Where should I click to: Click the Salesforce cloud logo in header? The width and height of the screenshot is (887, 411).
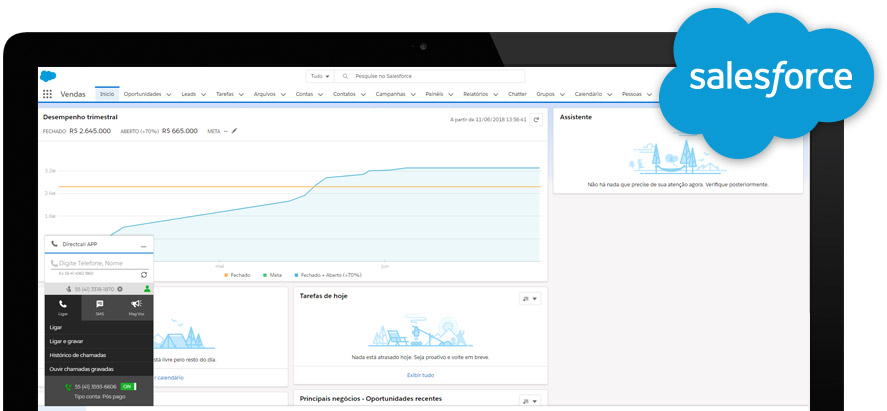pos(48,76)
